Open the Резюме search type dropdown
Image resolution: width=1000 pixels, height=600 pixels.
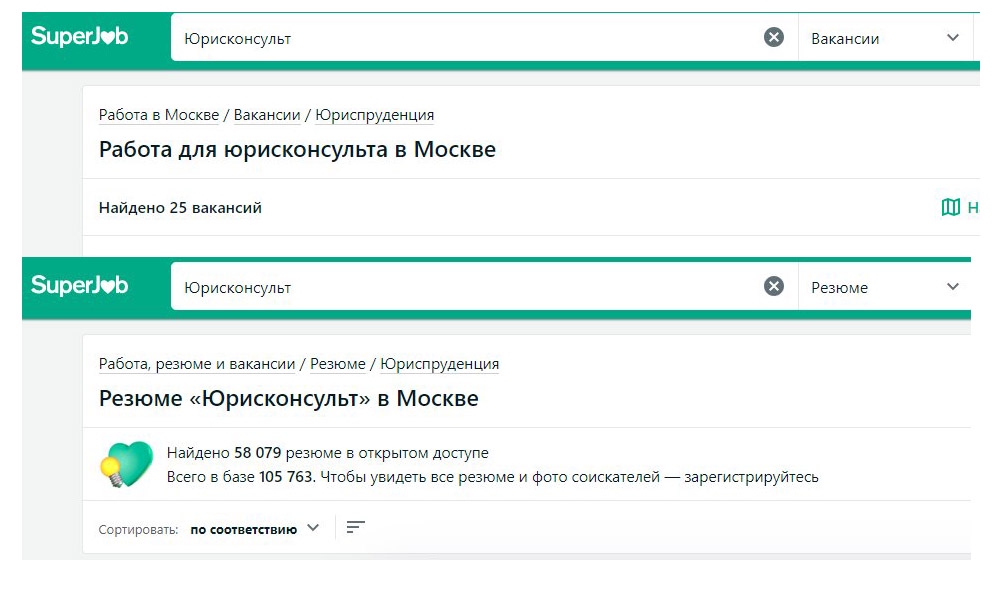tap(885, 287)
